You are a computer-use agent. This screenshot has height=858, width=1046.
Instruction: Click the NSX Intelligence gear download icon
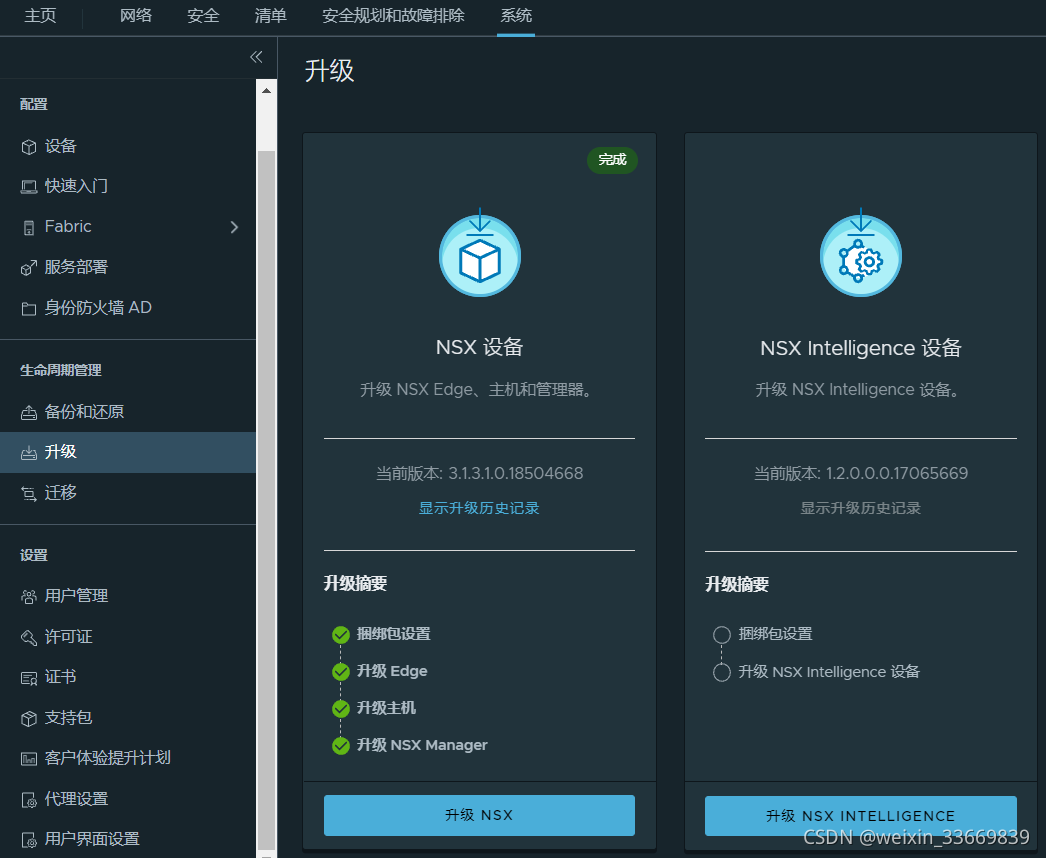pos(861,253)
